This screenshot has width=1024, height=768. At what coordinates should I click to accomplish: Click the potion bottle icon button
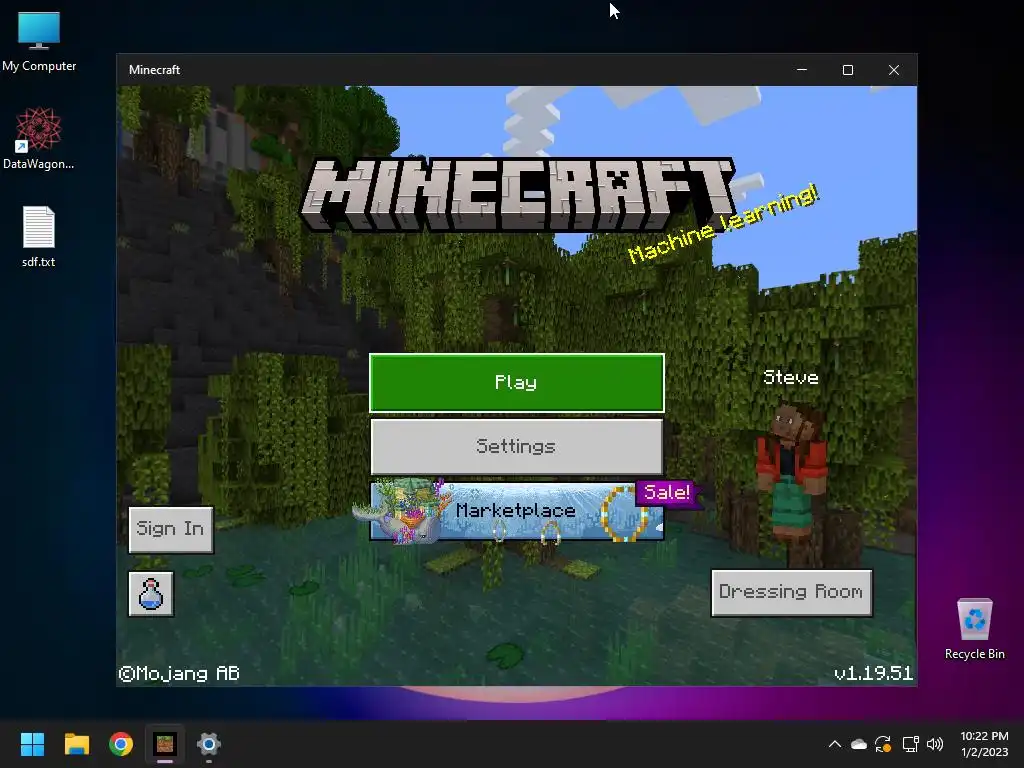(x=151, y=594)
